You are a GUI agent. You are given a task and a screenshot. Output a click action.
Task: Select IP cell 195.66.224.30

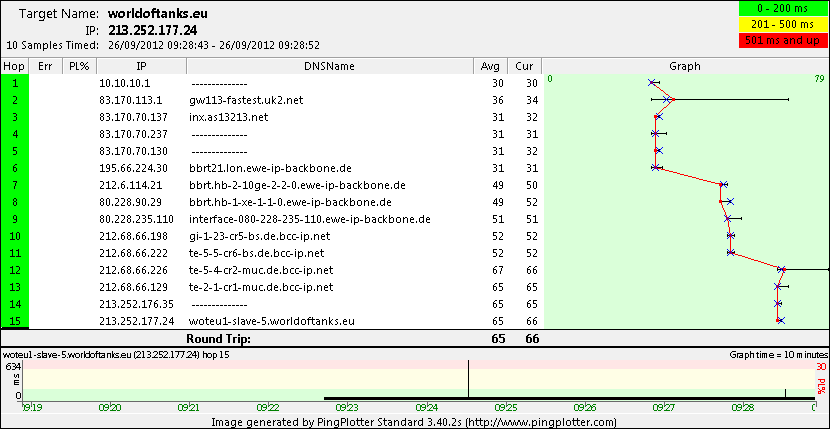coord(133,168)
